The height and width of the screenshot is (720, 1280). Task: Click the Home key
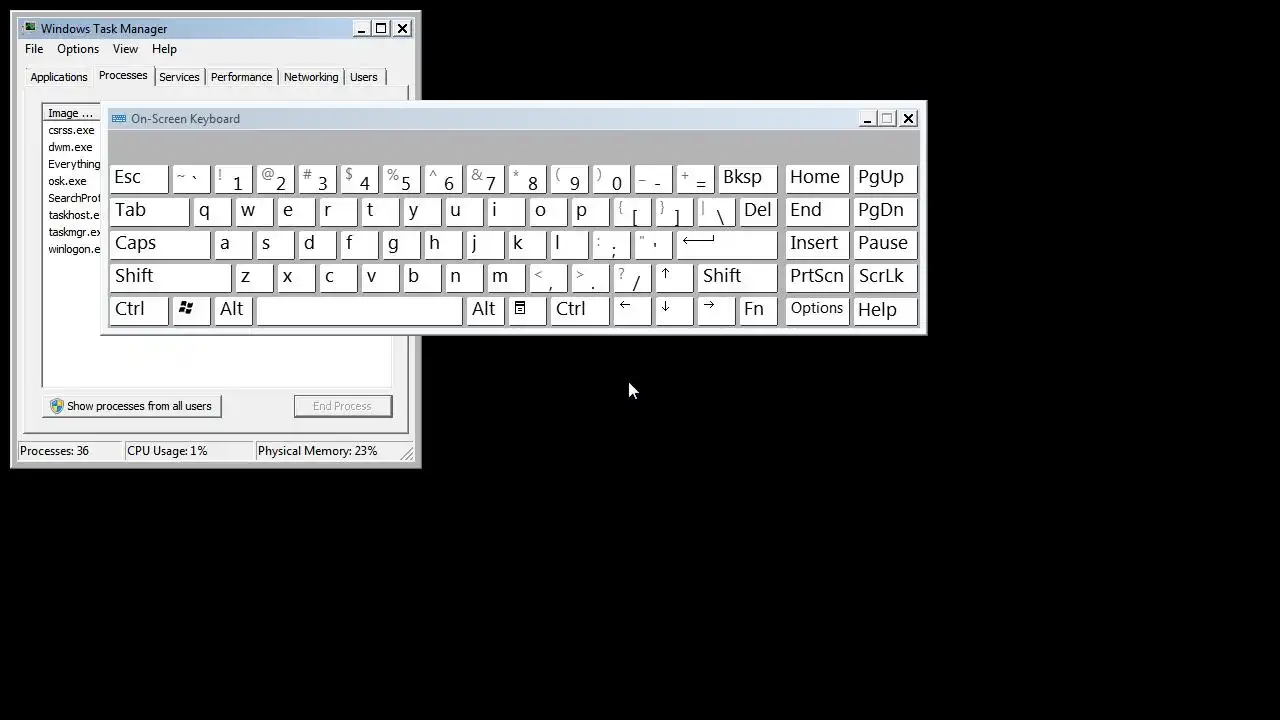pos(817,178)
